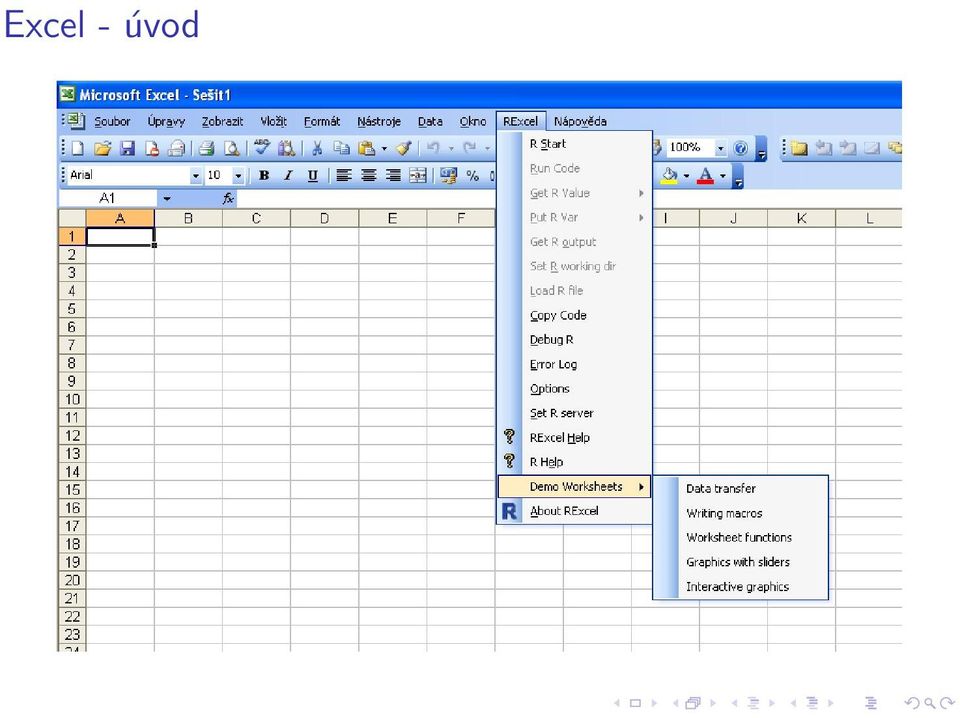Open the Vložit menu

(x=273, y=121)
